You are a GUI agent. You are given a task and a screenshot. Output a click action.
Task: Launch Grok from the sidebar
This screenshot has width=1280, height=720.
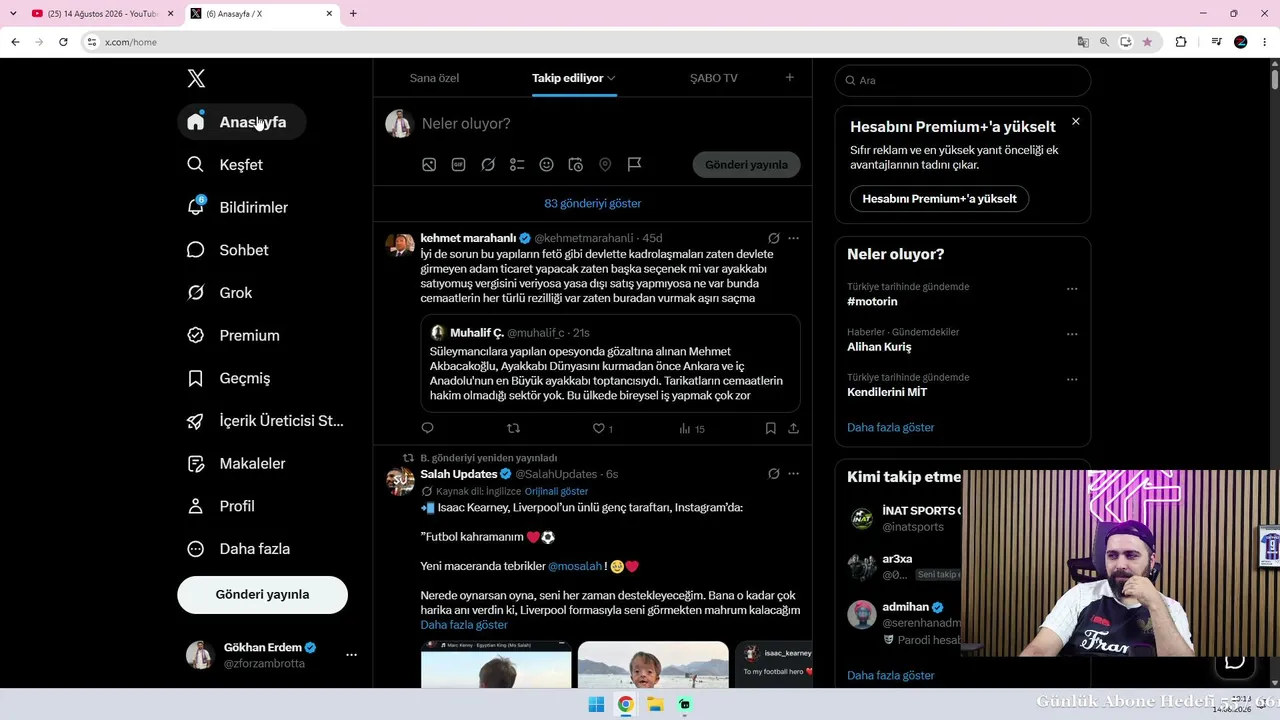point(220,293)
